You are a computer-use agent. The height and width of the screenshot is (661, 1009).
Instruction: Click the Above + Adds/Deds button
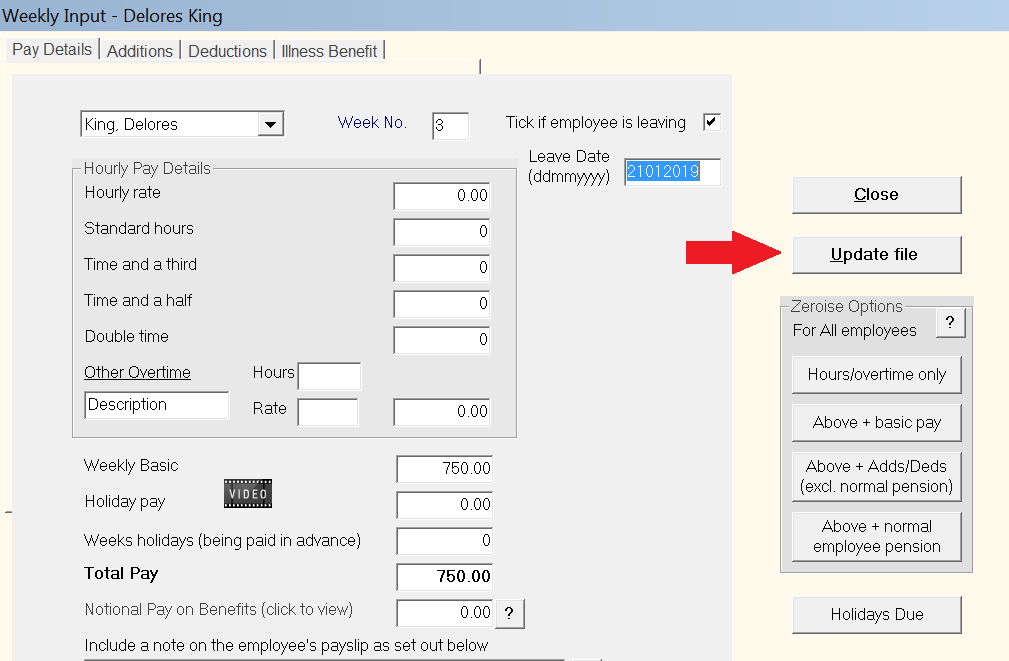tap(876, 477)
